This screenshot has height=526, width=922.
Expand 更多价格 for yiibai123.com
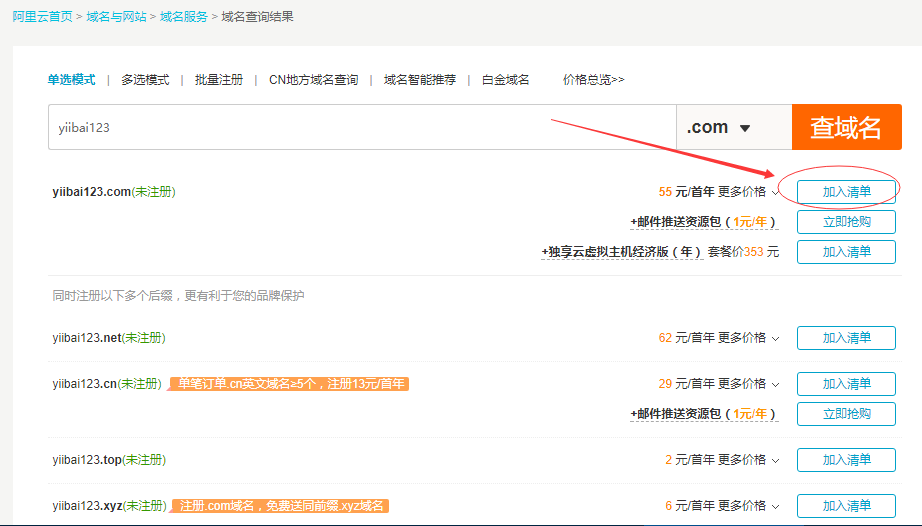[748, 192]
